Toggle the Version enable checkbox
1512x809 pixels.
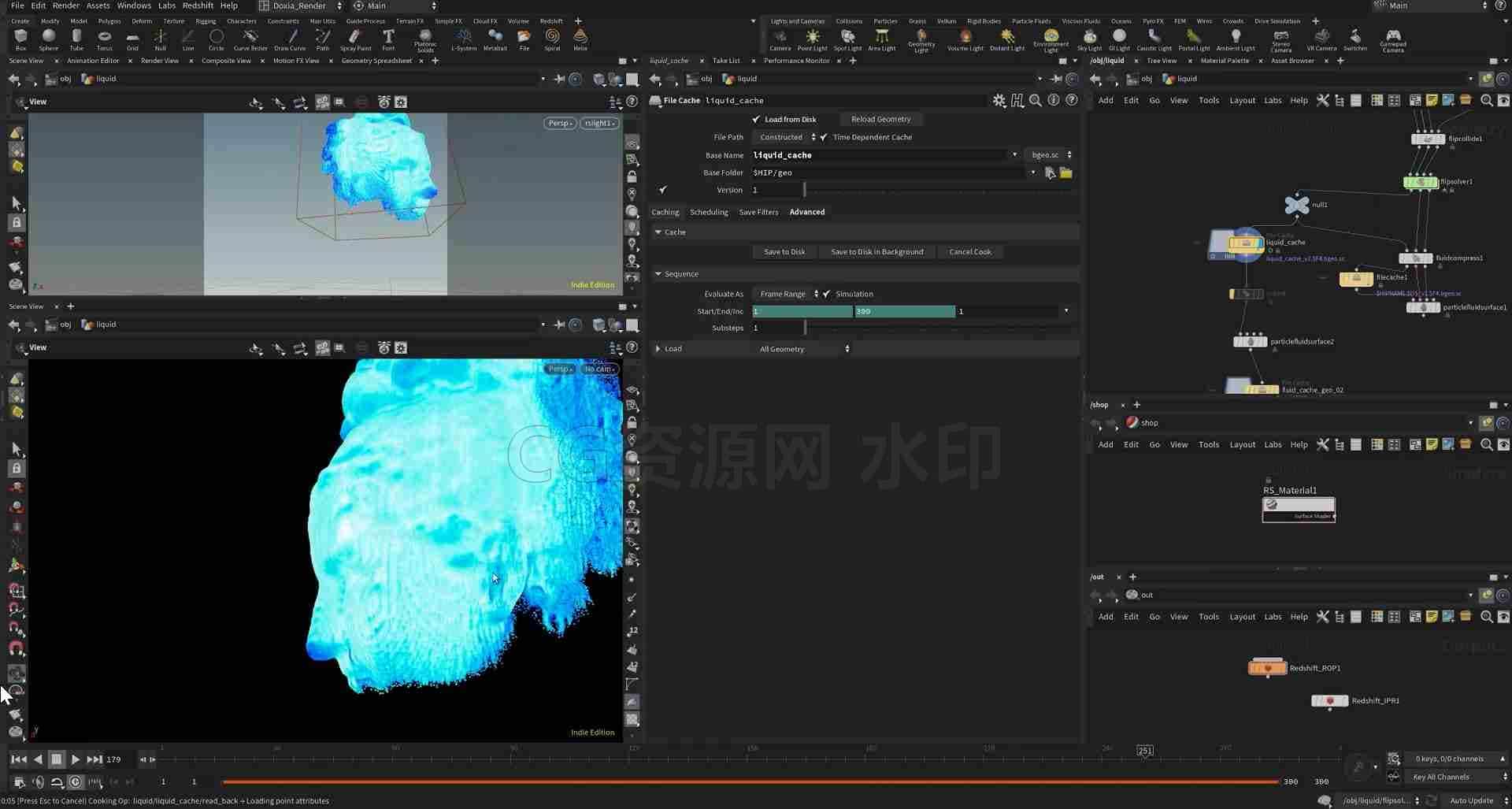(x=663, y=190)
